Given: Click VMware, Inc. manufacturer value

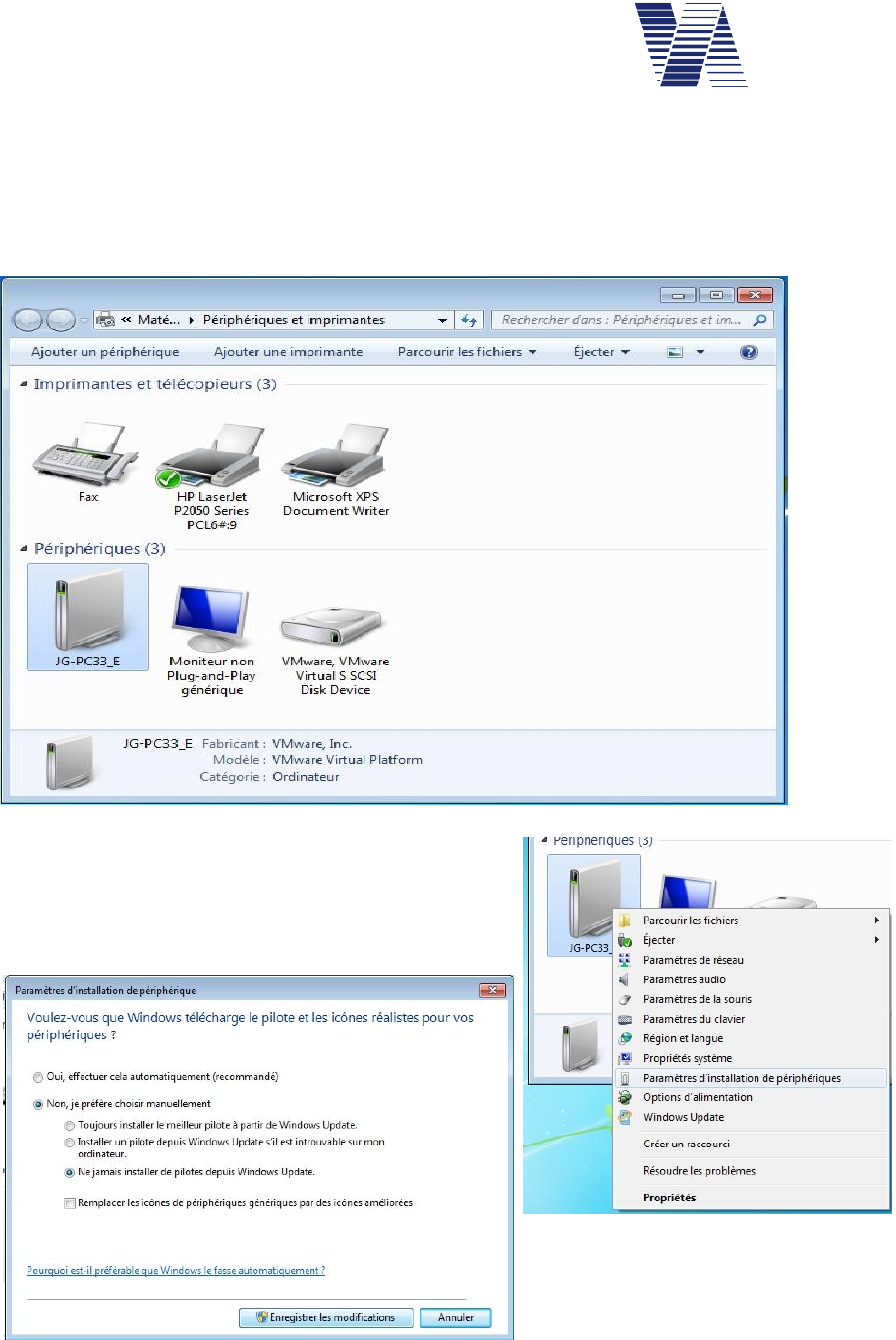Looking at the screenshot, I should click(x=311, y=744).
